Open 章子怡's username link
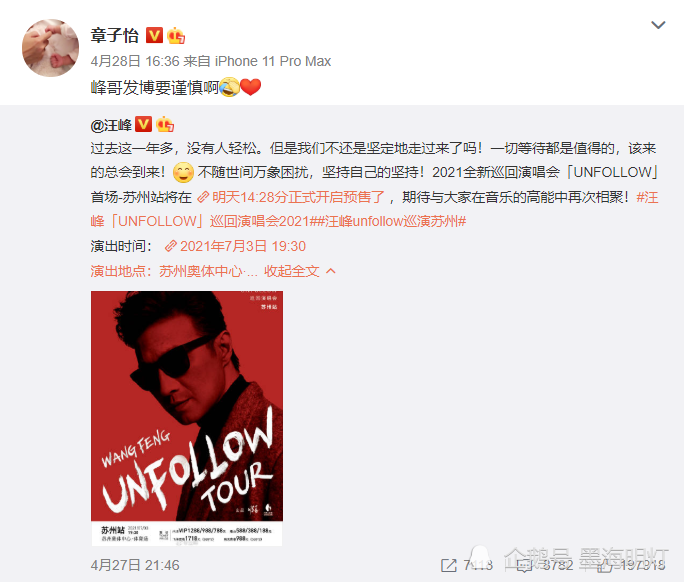 [x=115, y=36]
